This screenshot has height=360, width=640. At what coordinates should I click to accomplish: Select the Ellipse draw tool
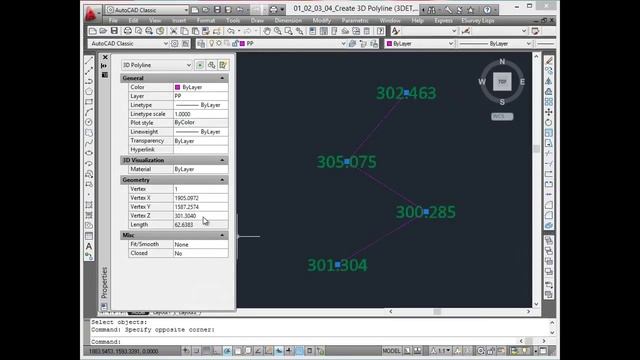click(x=89, y=153)
